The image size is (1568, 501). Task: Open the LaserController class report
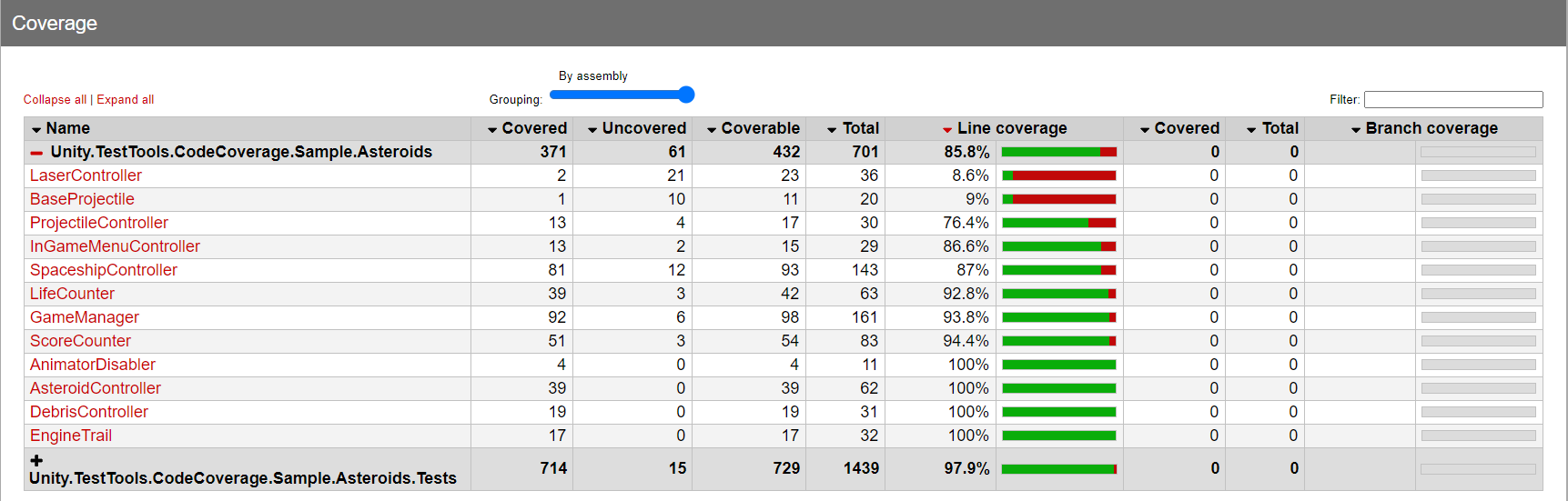[x=86, y=175]
